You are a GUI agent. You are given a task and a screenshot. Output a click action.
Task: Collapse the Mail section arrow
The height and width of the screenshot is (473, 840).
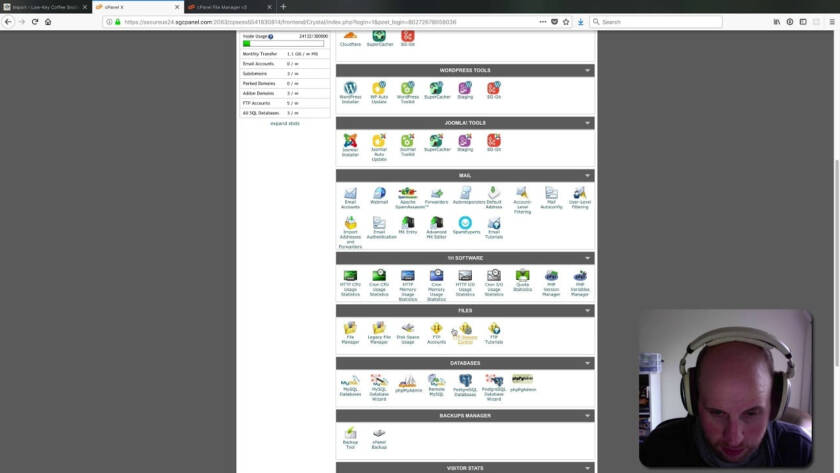coord(588,176)
